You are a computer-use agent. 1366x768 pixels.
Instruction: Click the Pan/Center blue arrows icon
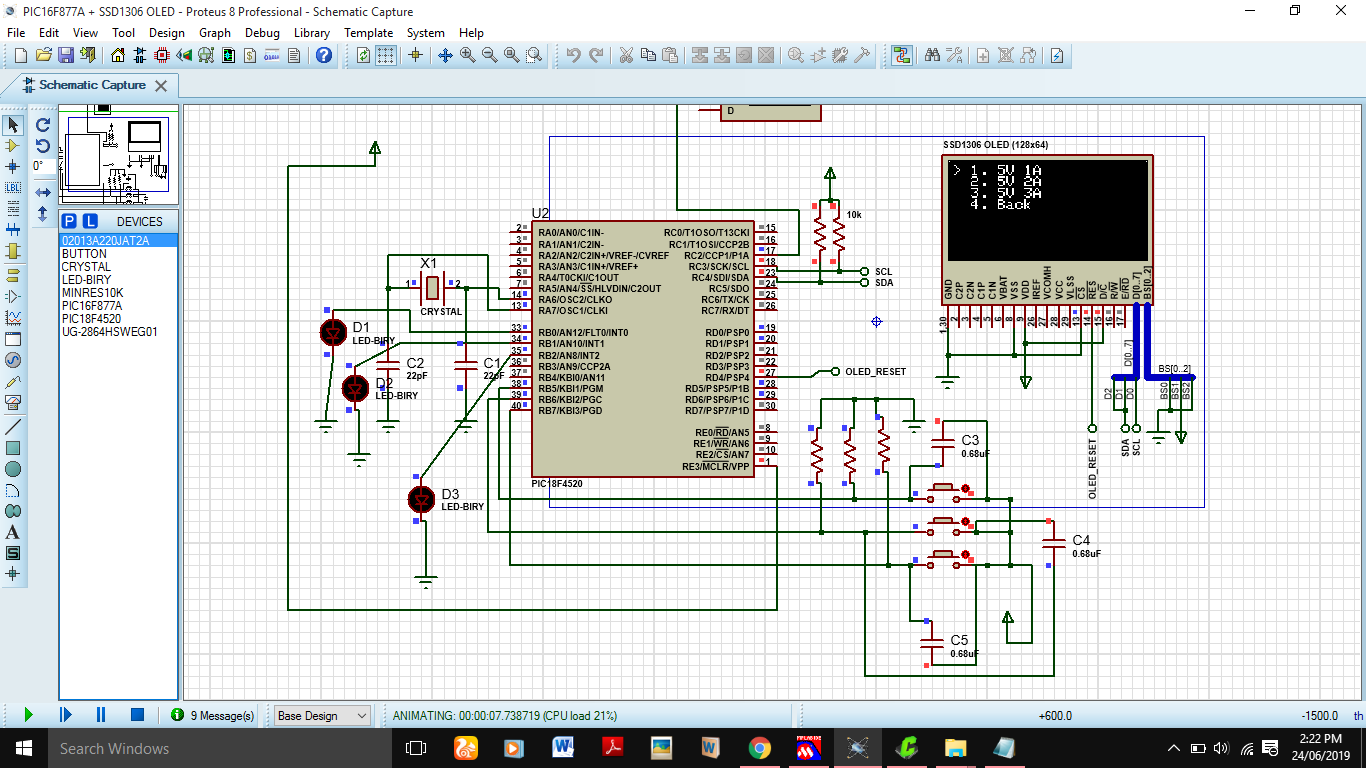pos(446,55)
